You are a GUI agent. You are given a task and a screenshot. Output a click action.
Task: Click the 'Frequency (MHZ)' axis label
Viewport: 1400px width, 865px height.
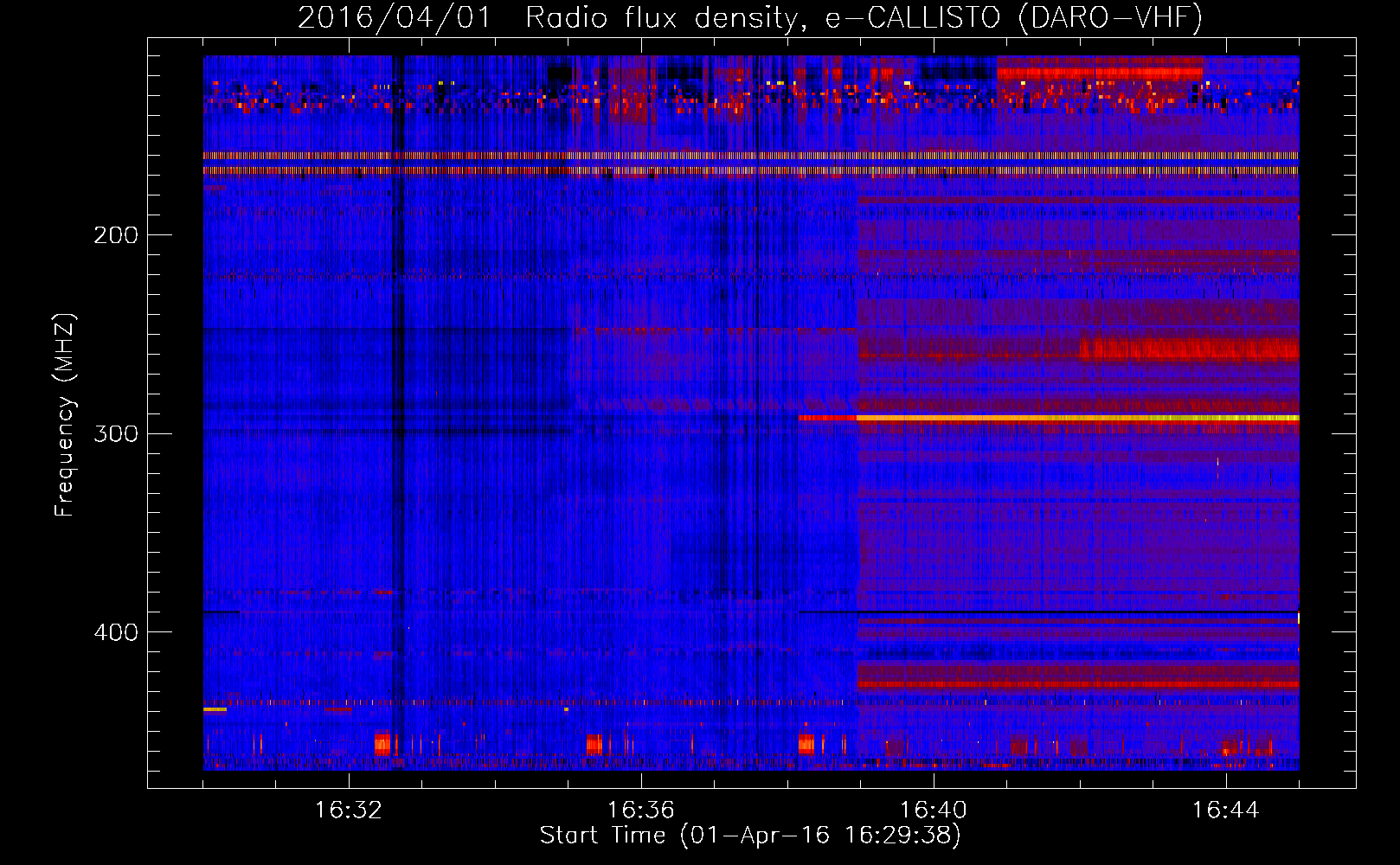65,414
